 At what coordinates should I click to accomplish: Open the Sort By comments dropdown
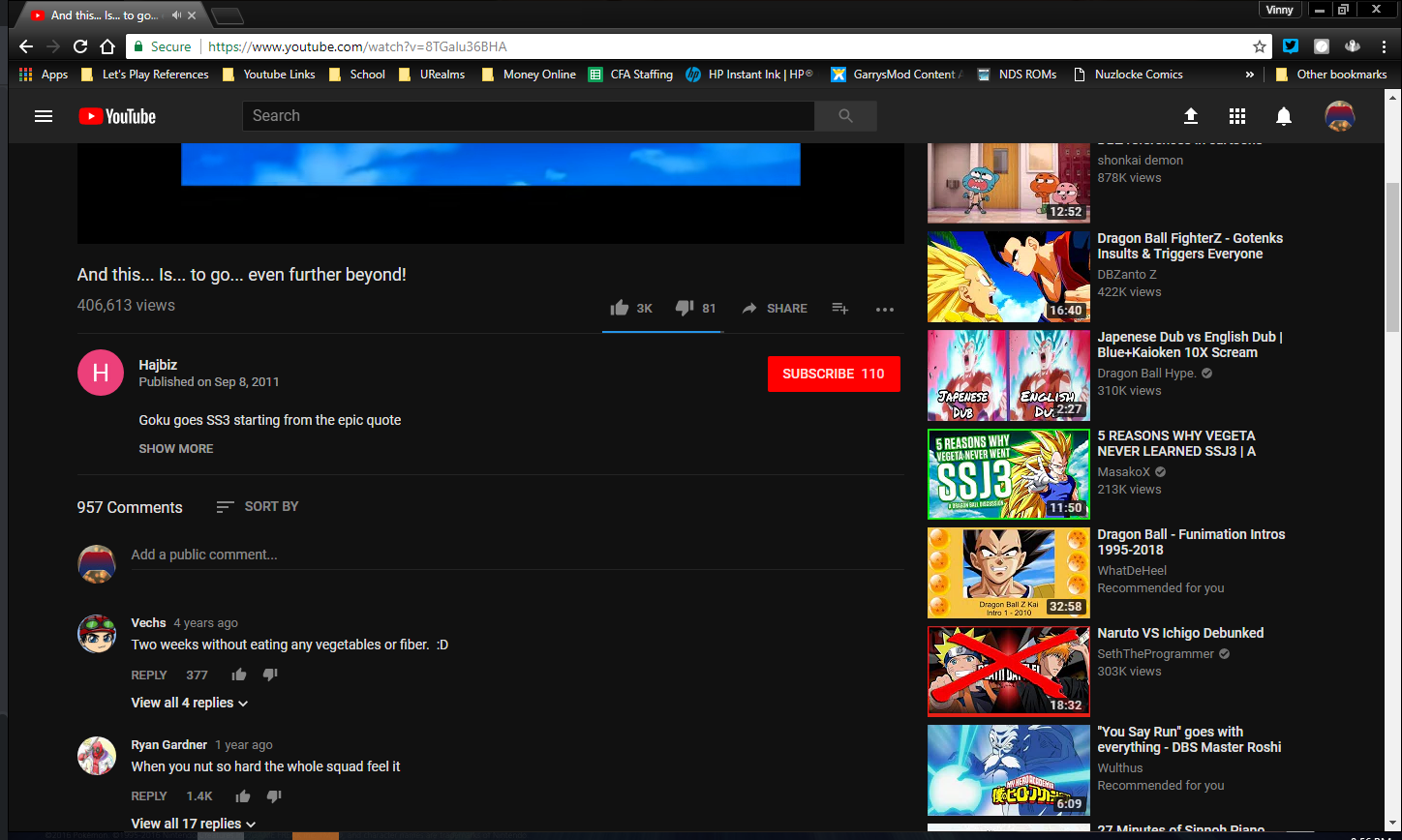coord(258,506)
